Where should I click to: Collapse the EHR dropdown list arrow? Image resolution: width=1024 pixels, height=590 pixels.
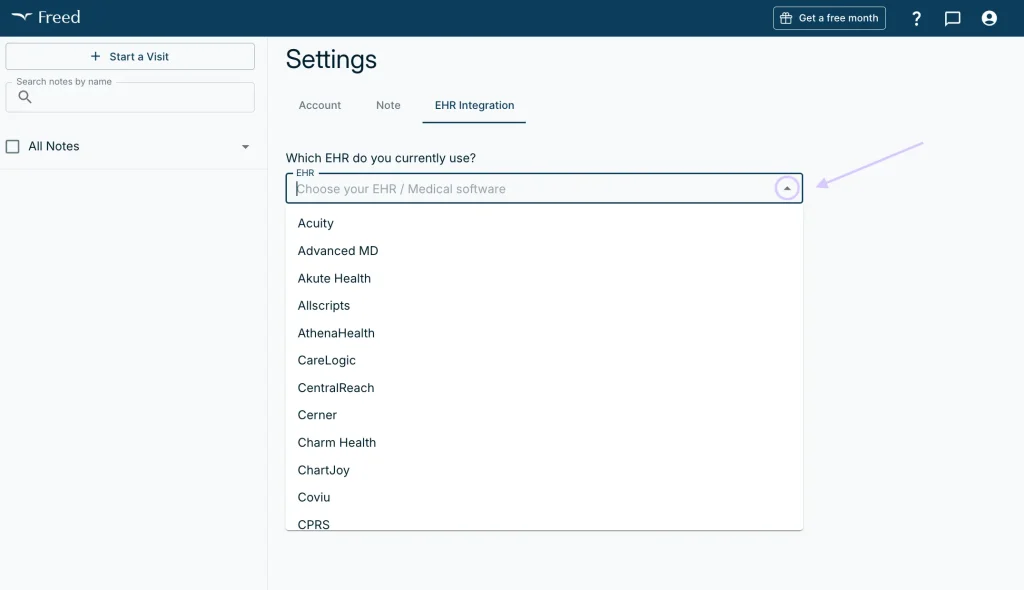[x=787, y=188]
